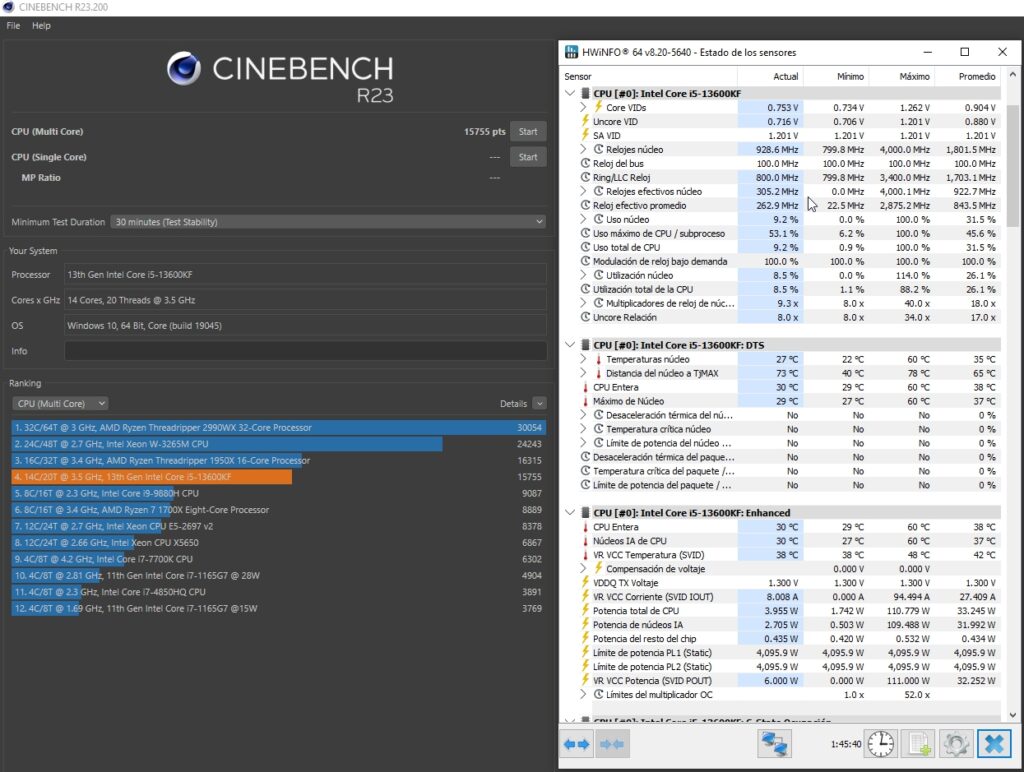
Task: Open the Minimum Test Duration dropdown
Action: (328, 222)
